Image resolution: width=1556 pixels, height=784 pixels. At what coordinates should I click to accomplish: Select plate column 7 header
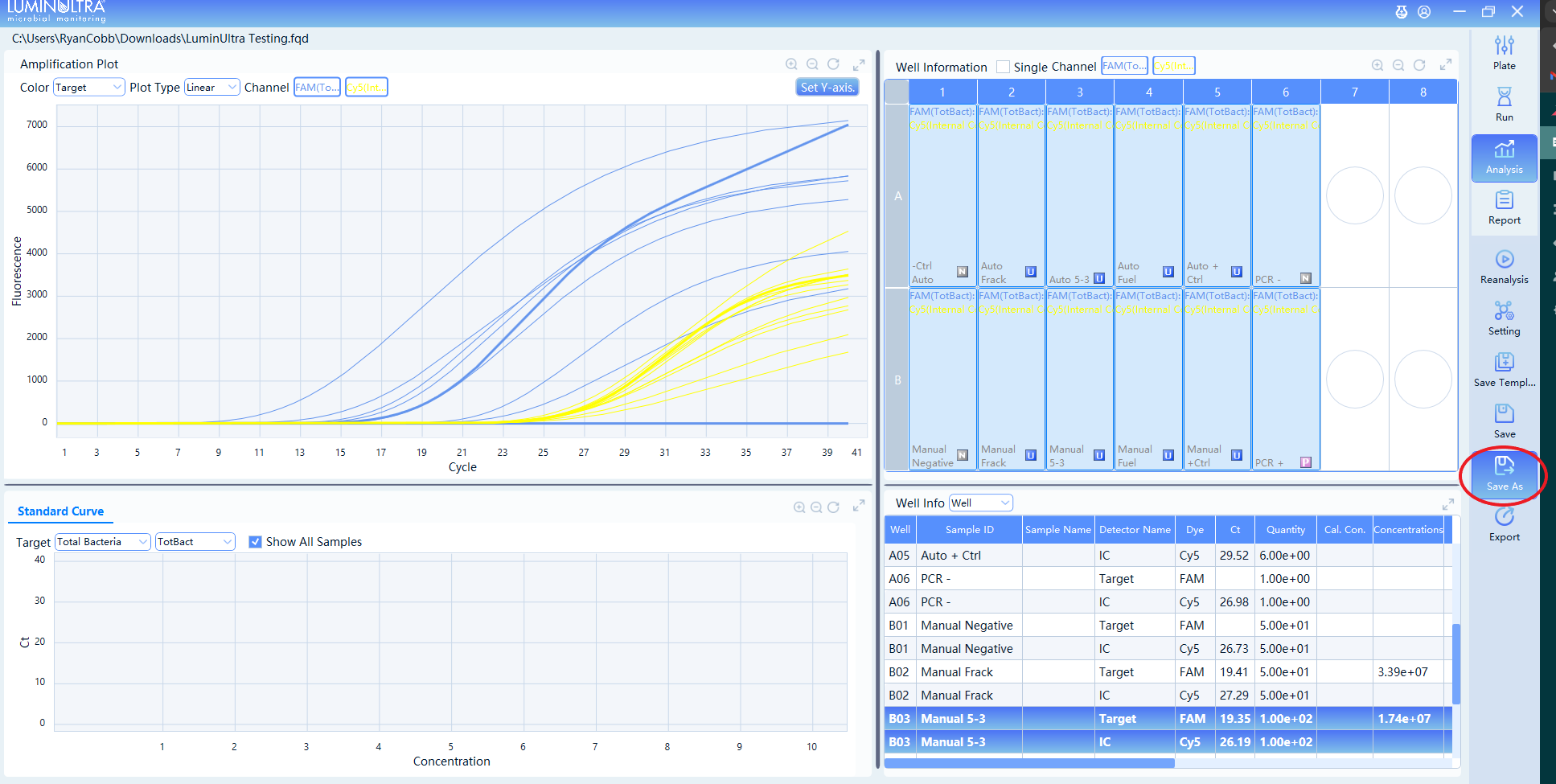[1354, 92]
